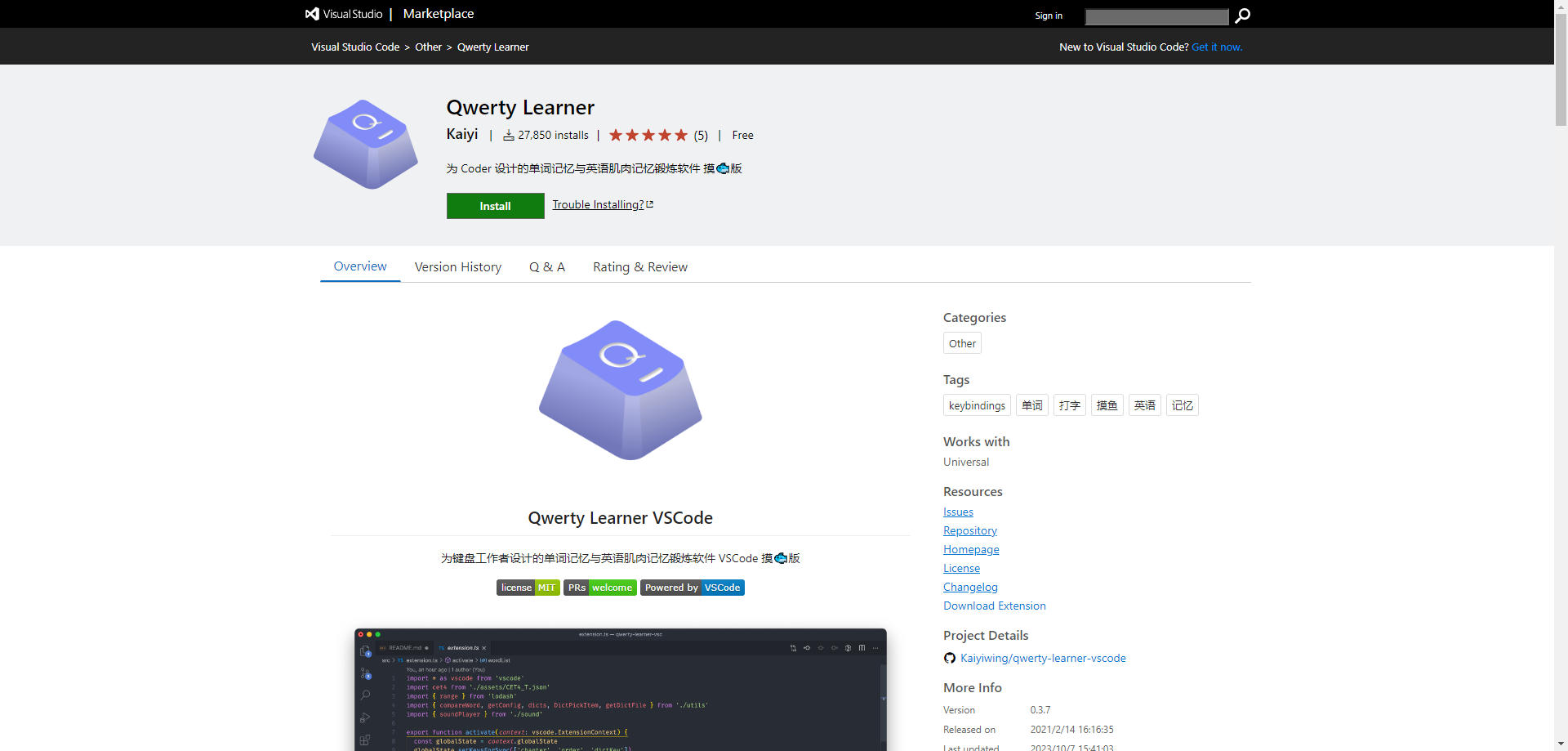Click the five-star rating icons
This screenshot has width=1568, height=751.
tap(648, 136)
